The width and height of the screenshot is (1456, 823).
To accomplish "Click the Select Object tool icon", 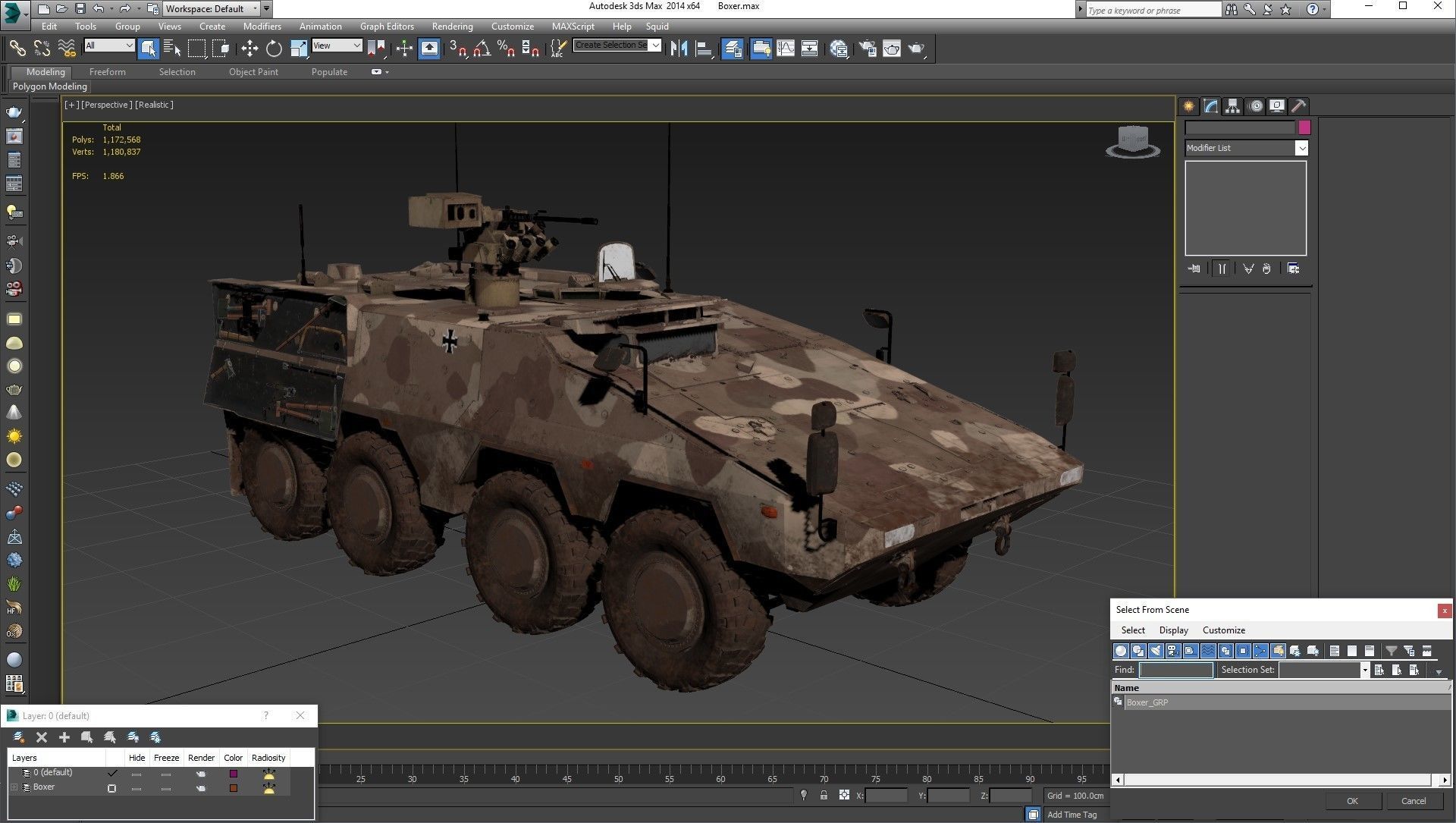I will 148,49.
